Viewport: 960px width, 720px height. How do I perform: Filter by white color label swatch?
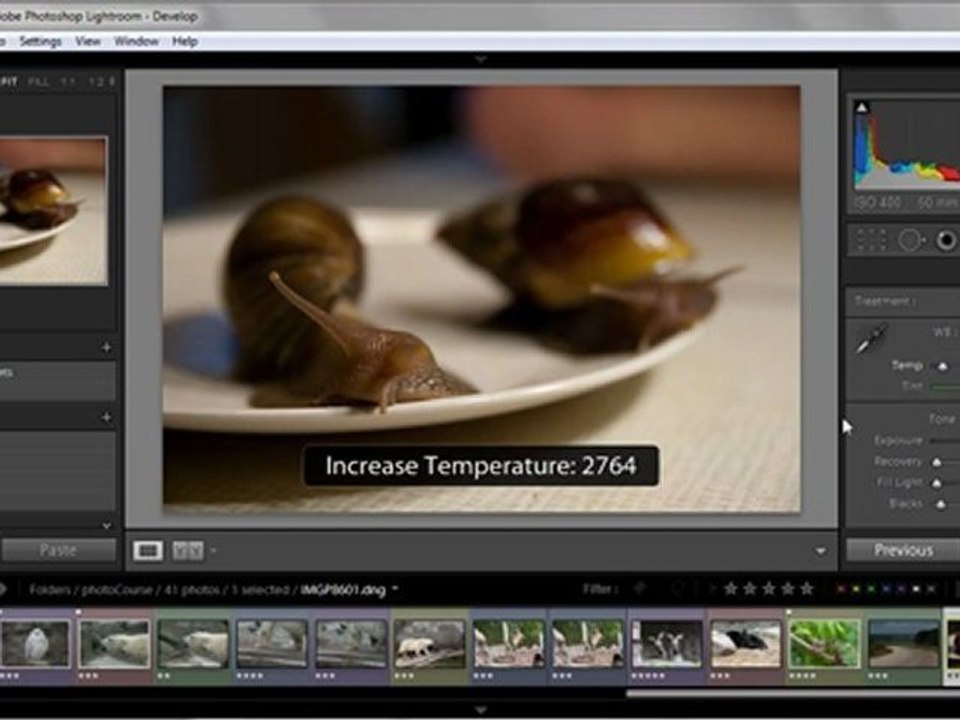coord(917,589)
